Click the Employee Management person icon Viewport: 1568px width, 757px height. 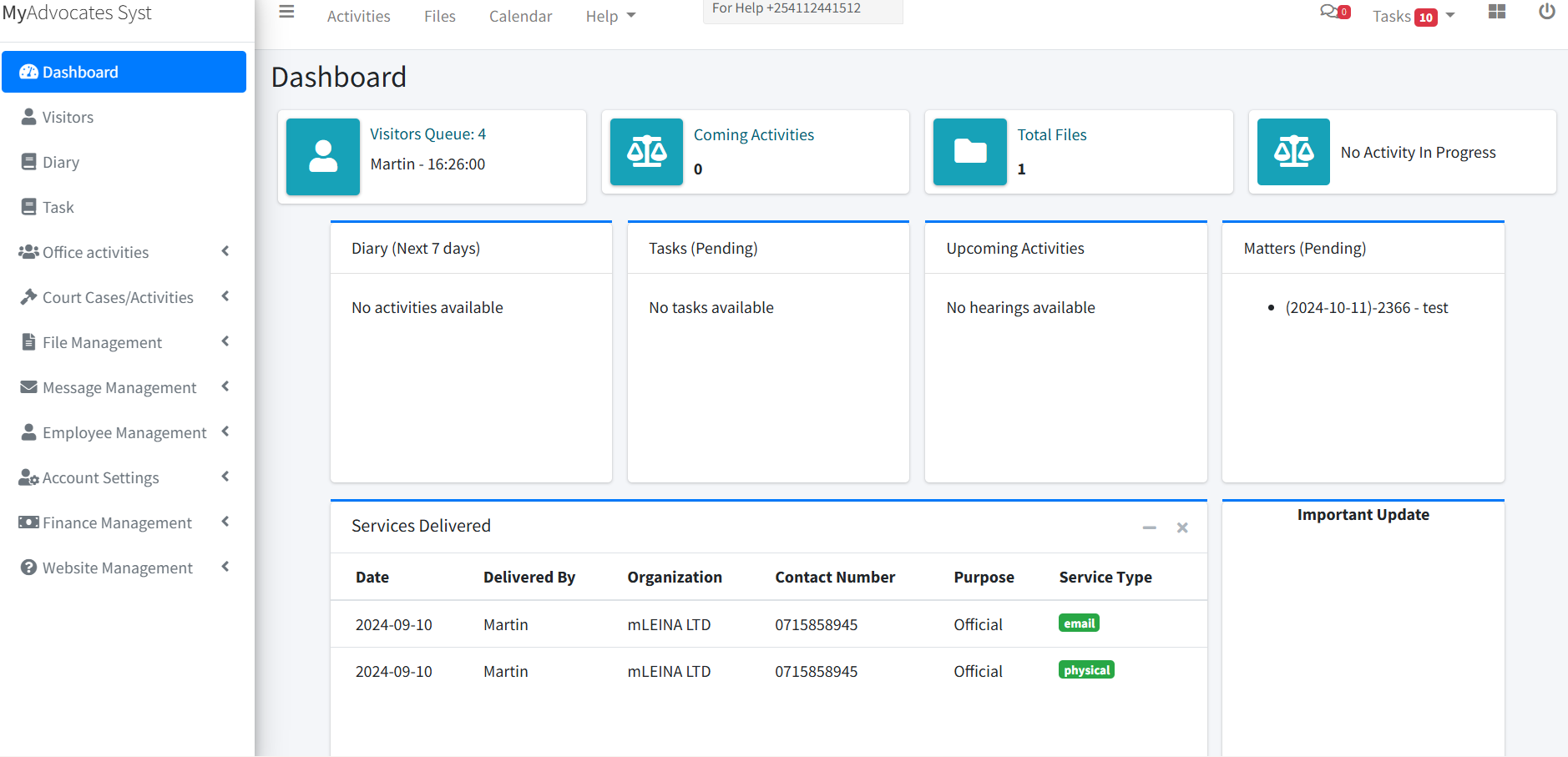click(29, 431)
